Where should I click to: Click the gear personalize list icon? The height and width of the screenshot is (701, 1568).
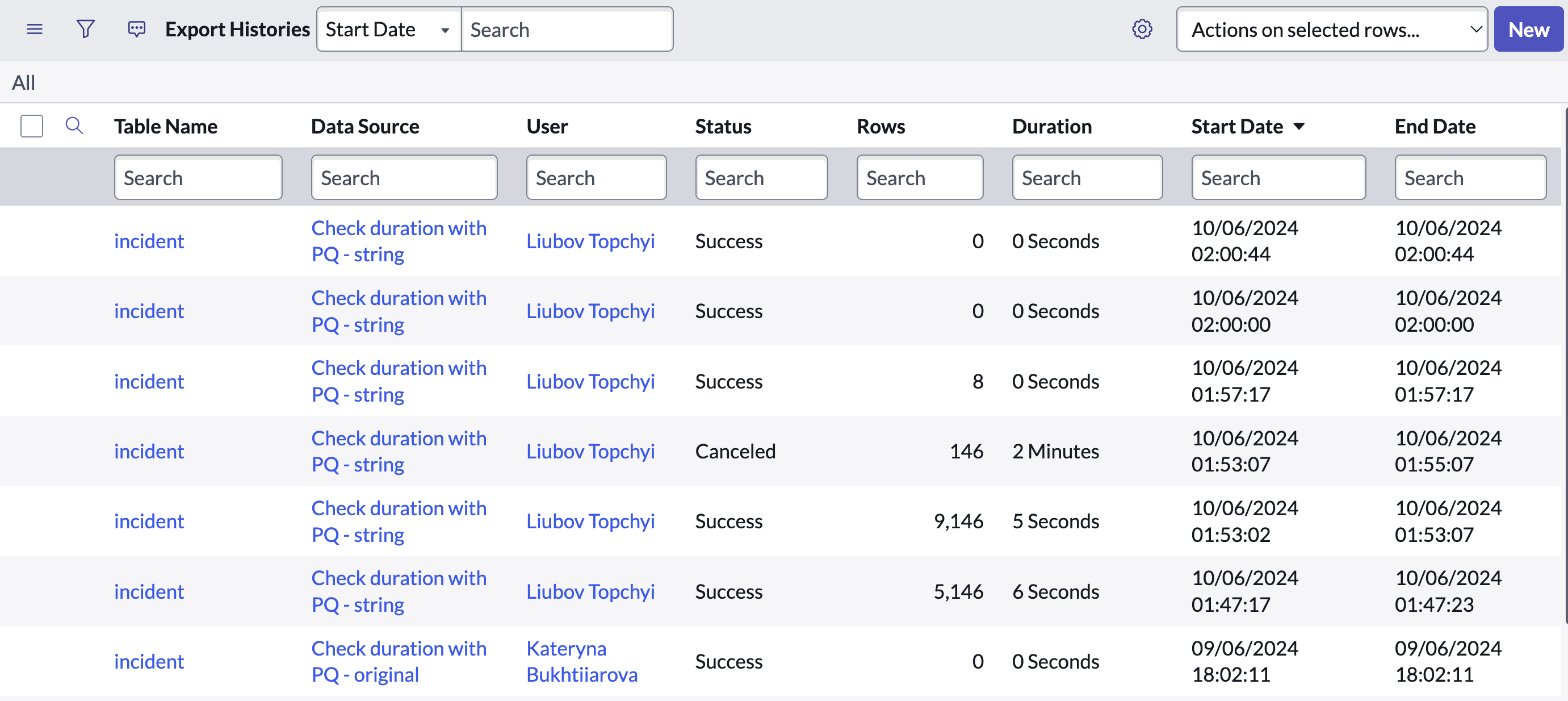pos(1142,29)
